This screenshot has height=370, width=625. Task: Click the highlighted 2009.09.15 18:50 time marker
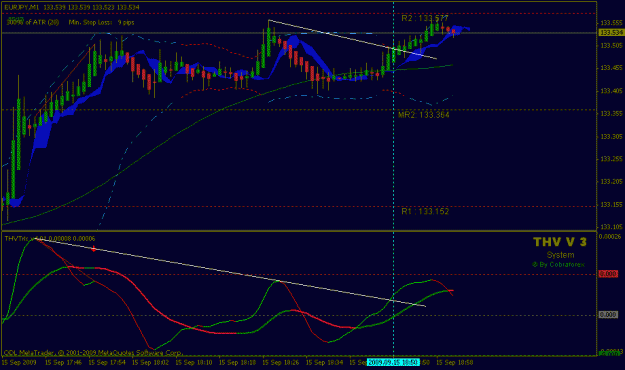(393, 362)
